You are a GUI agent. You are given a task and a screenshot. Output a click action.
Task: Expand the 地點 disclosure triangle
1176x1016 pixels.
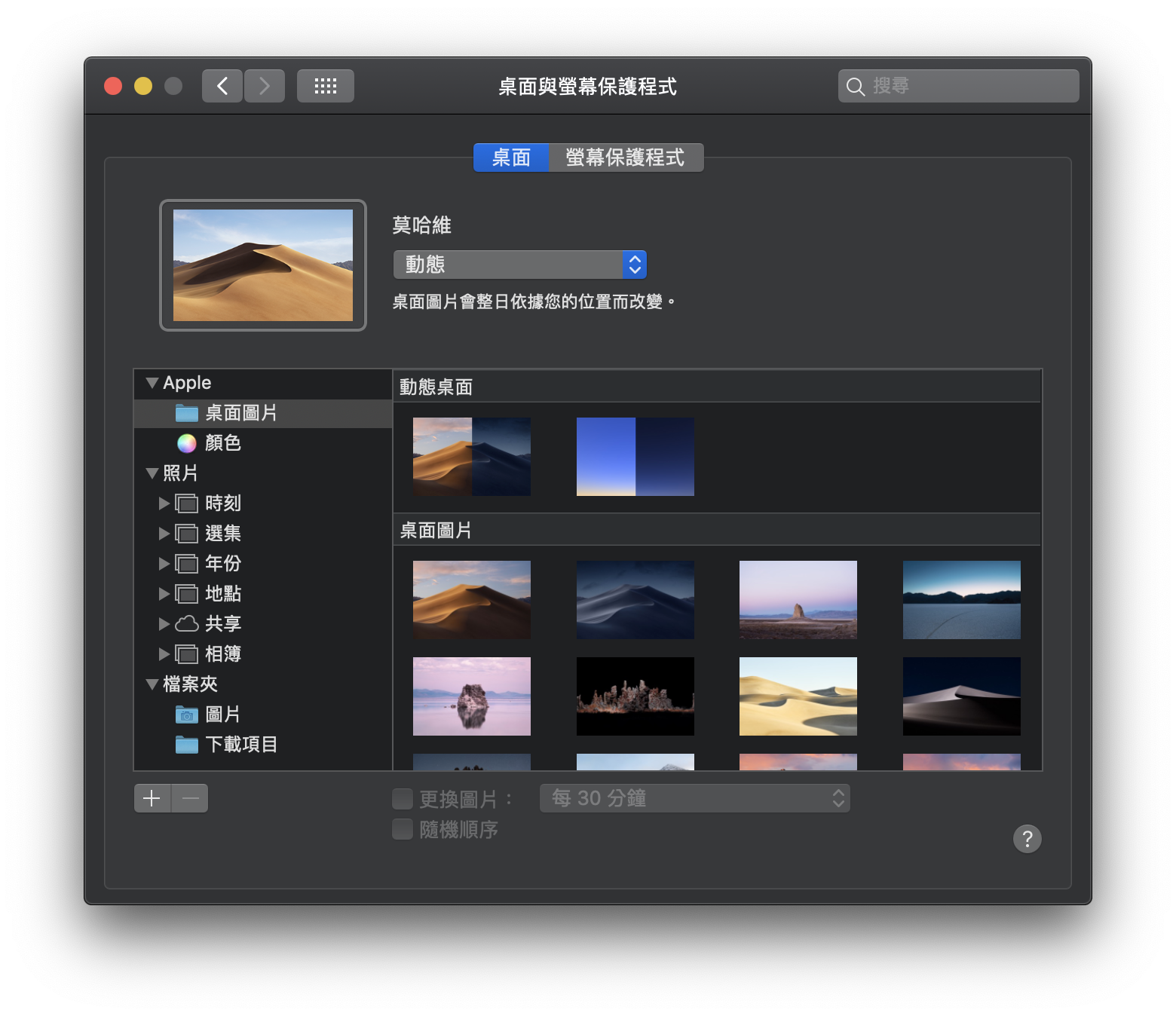click(x=164, y=594)
